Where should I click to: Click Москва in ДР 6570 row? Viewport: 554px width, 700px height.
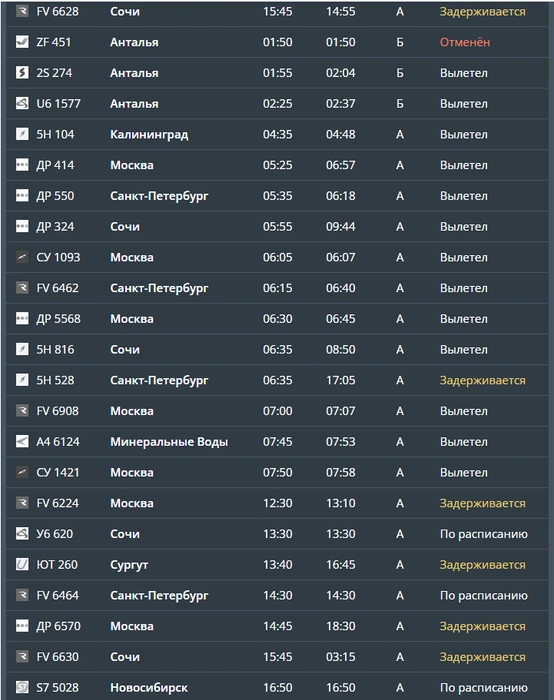tap(132, 626)
